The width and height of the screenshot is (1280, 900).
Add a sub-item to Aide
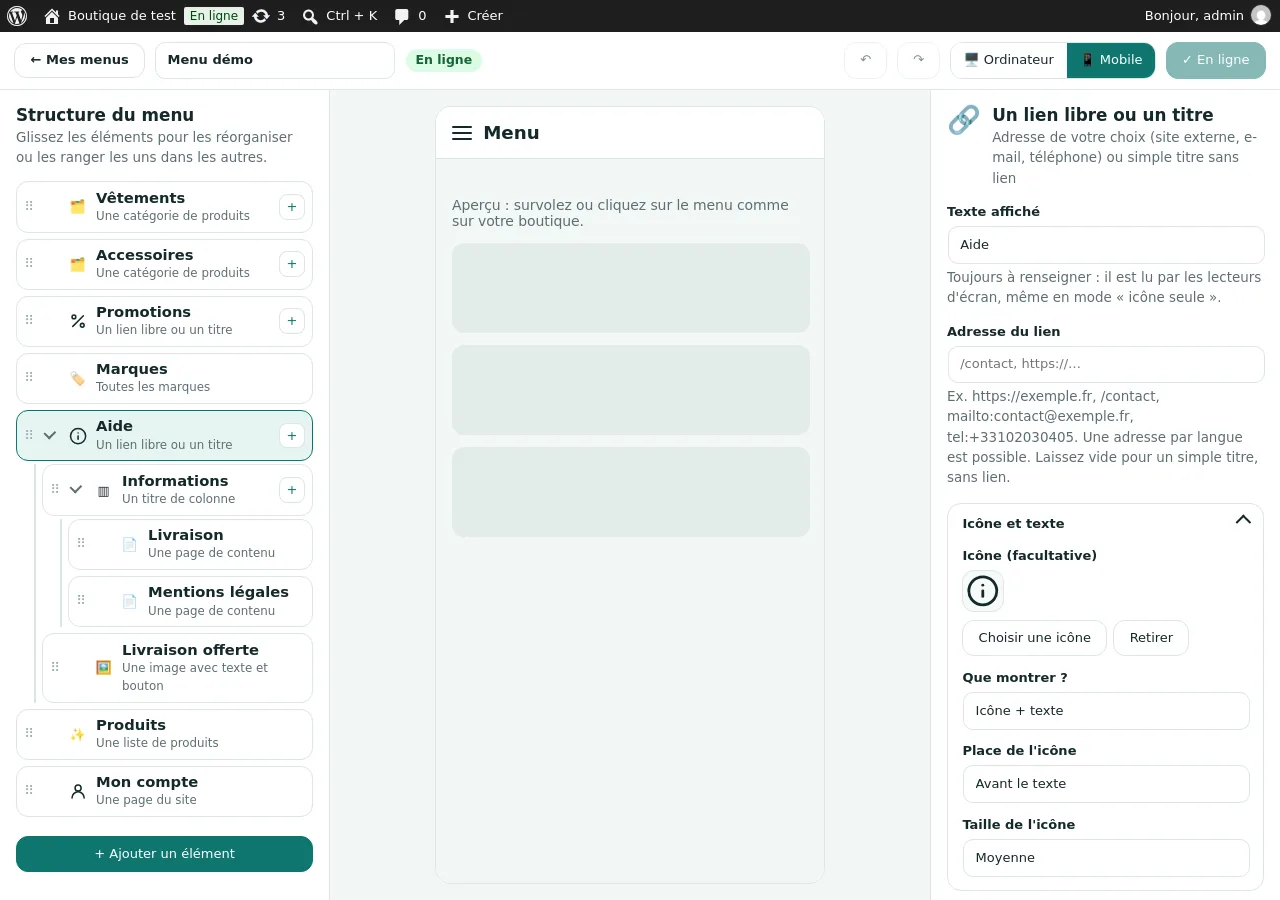pyautogui.click(x=292, y=435)
